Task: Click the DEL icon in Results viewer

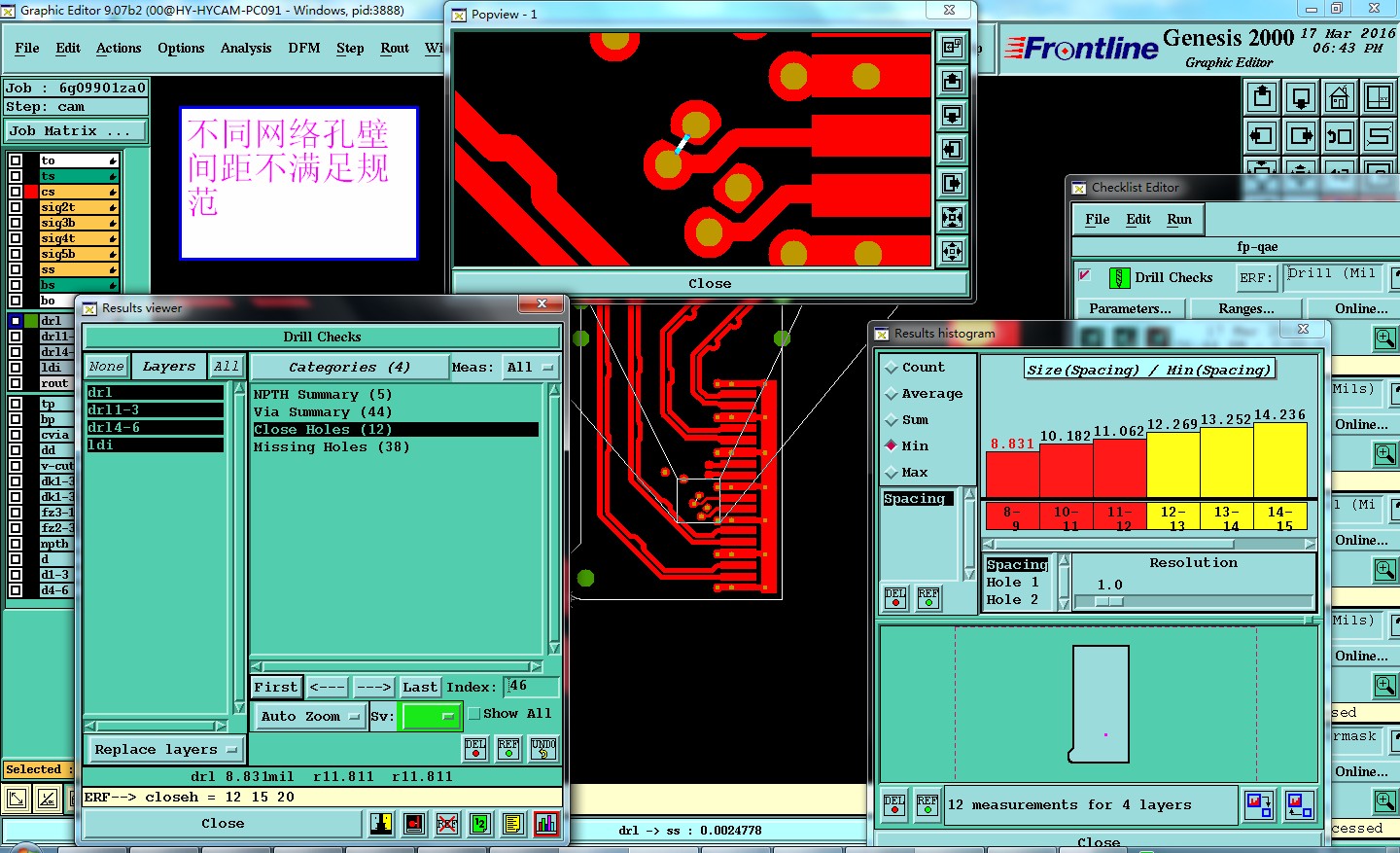Action: coord(475,748)
